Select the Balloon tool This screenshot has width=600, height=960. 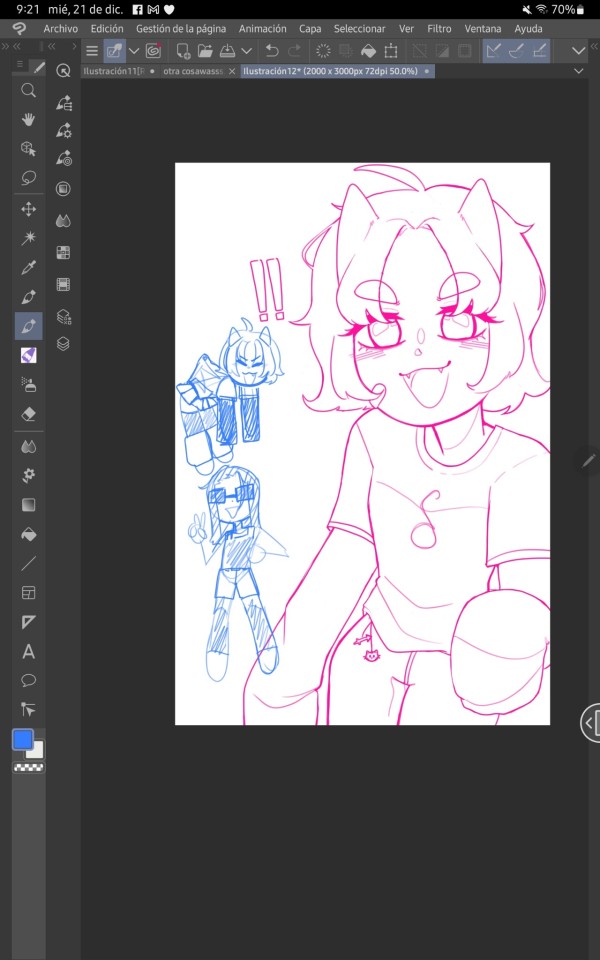[x=28, y=681]
